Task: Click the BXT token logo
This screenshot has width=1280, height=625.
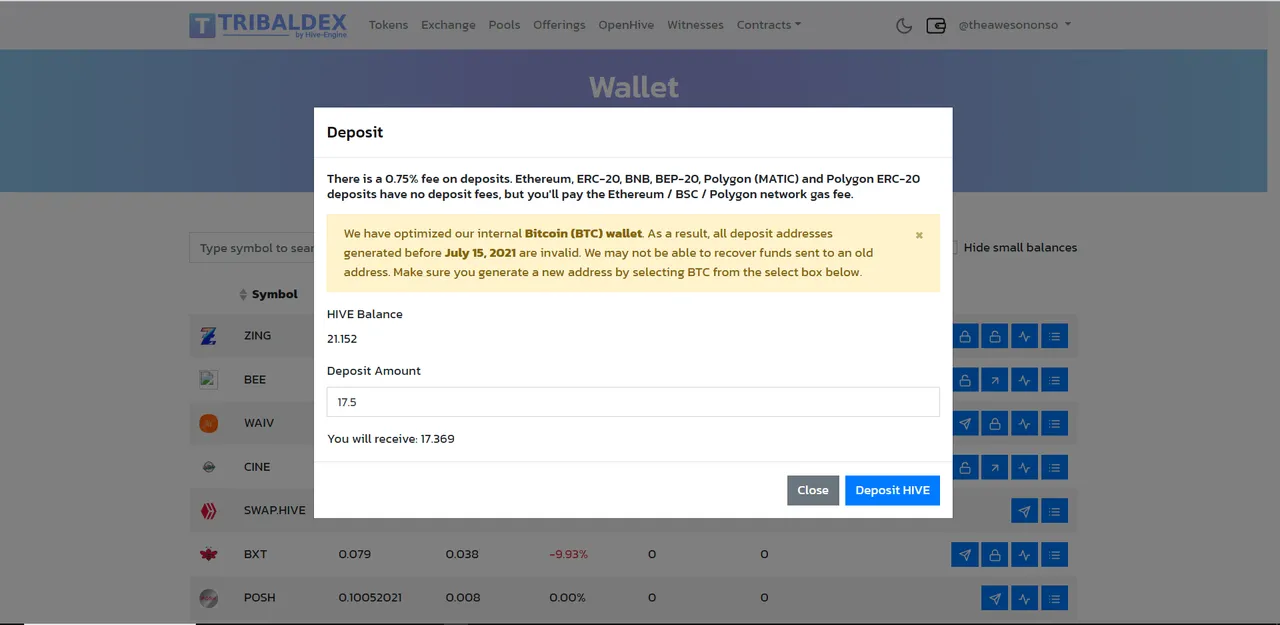Action: point(208,554)
